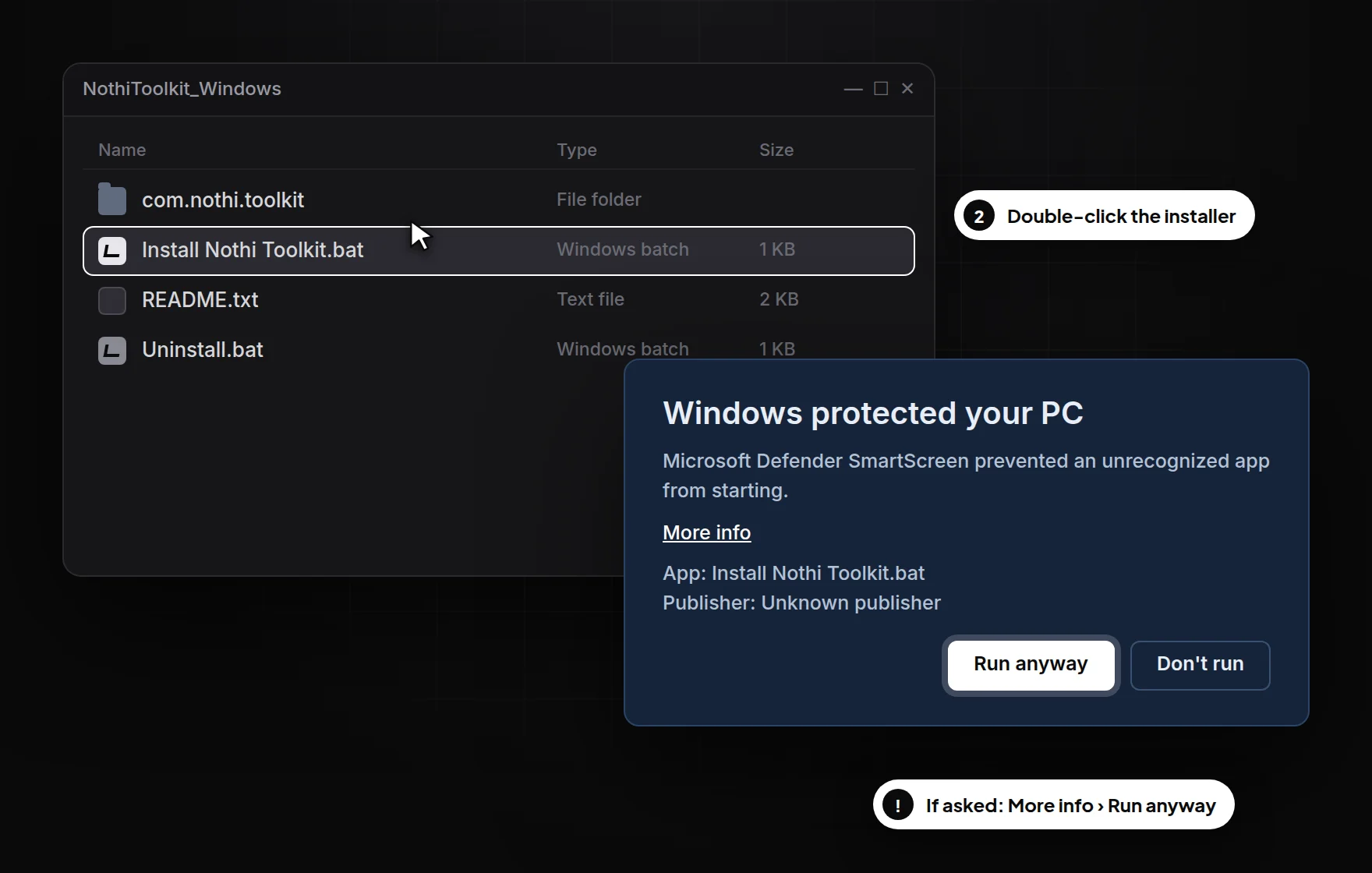
Task: Click the Uninstall.bat file icon
Action: tap(112, 350)
